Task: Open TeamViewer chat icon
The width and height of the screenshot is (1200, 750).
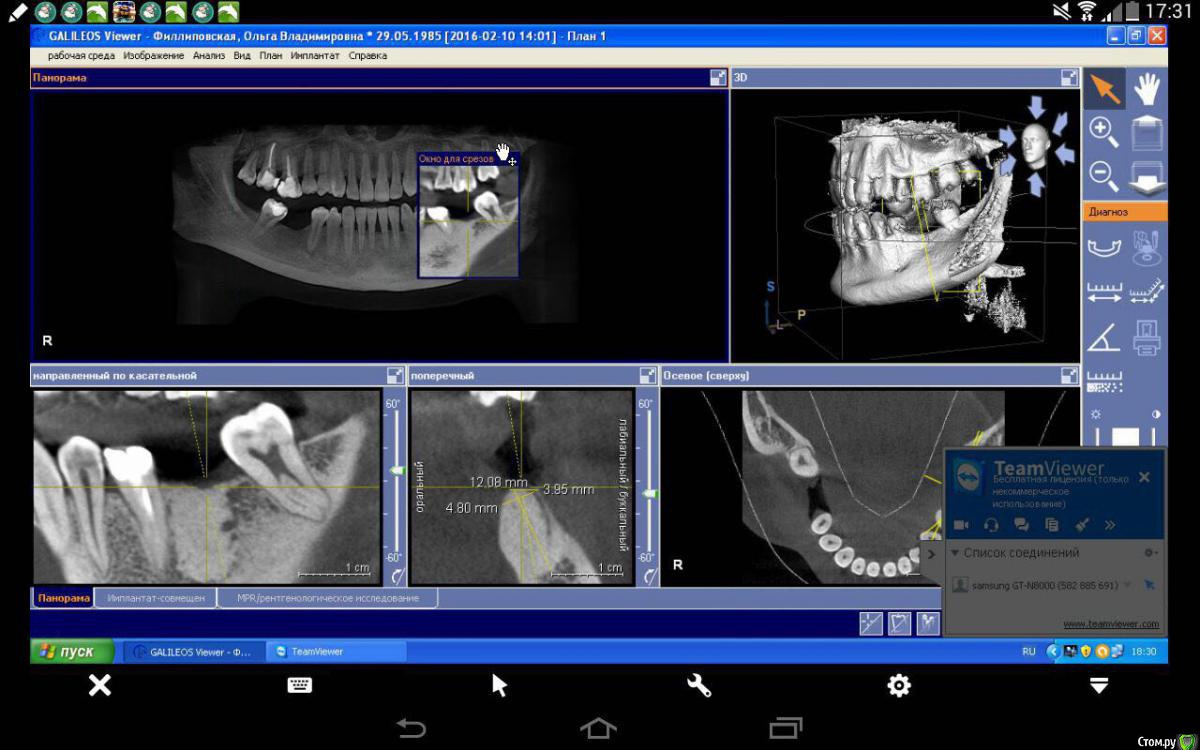Action: [1021, 524]
